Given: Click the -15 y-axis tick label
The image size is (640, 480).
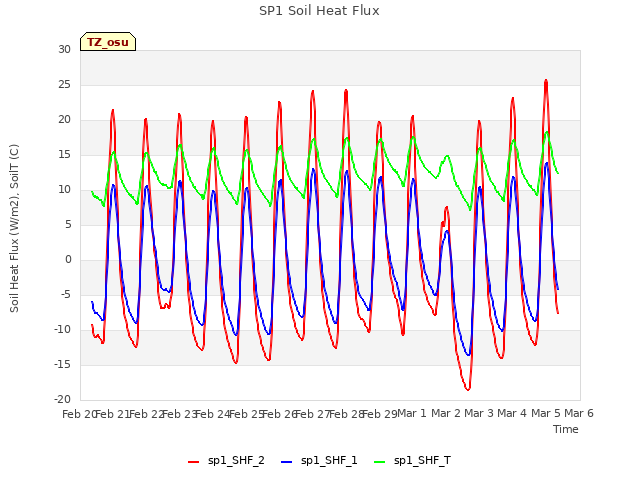Looking at the screenshot, I should [x=62, y=364].
